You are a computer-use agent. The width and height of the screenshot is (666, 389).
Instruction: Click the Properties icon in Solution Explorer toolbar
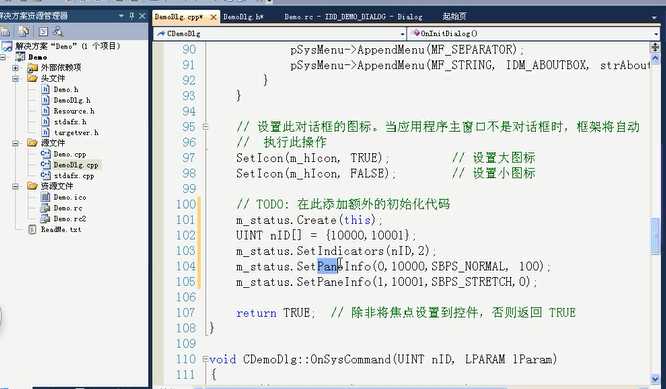pos(5,31)
